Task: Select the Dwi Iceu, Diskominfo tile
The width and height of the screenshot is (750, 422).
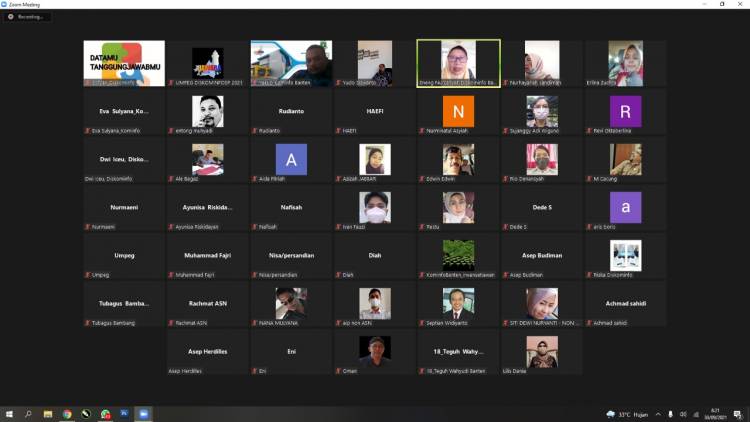Action: pyautogui.click(x=124, y=159)
